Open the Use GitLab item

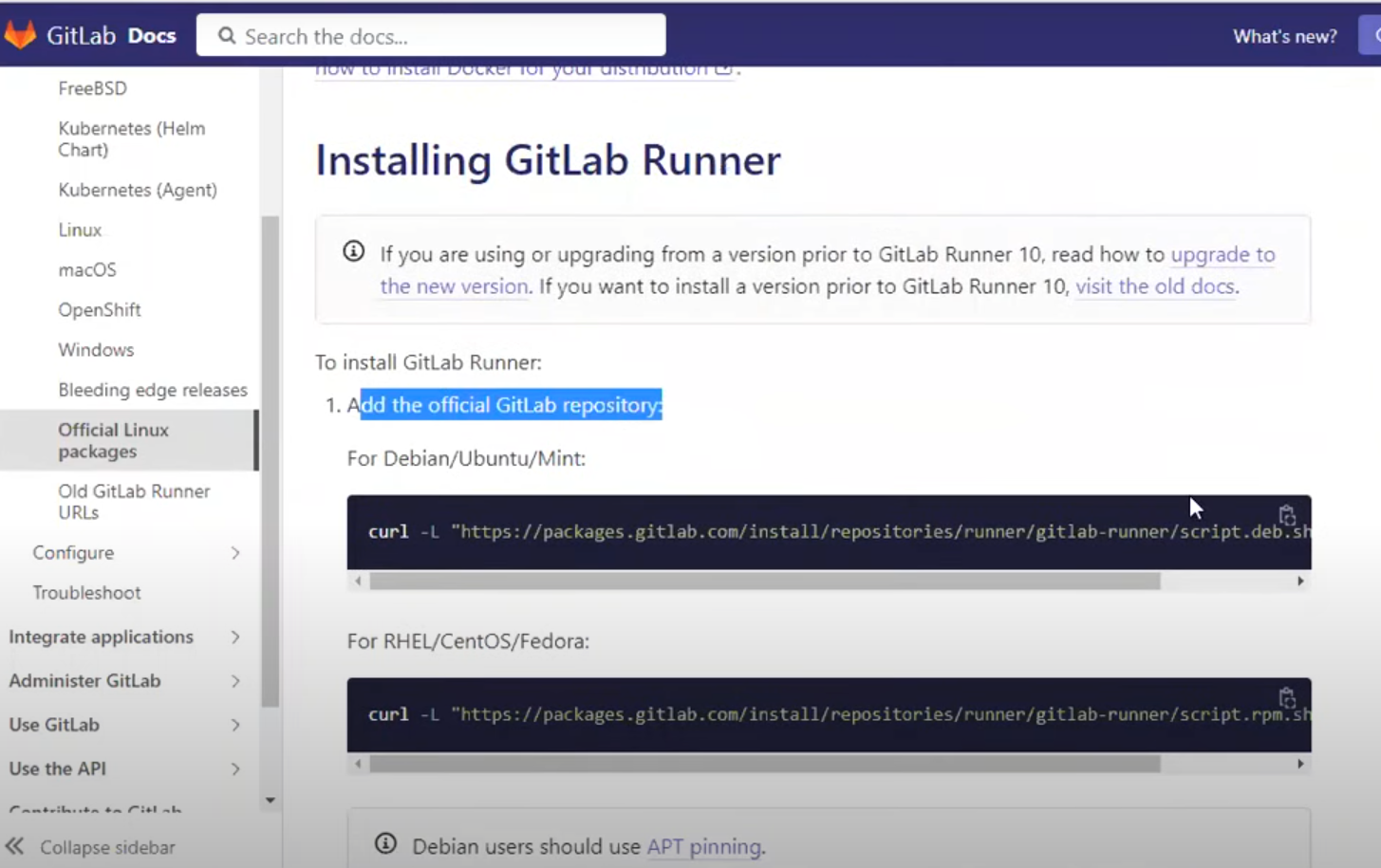pos(54,725)
